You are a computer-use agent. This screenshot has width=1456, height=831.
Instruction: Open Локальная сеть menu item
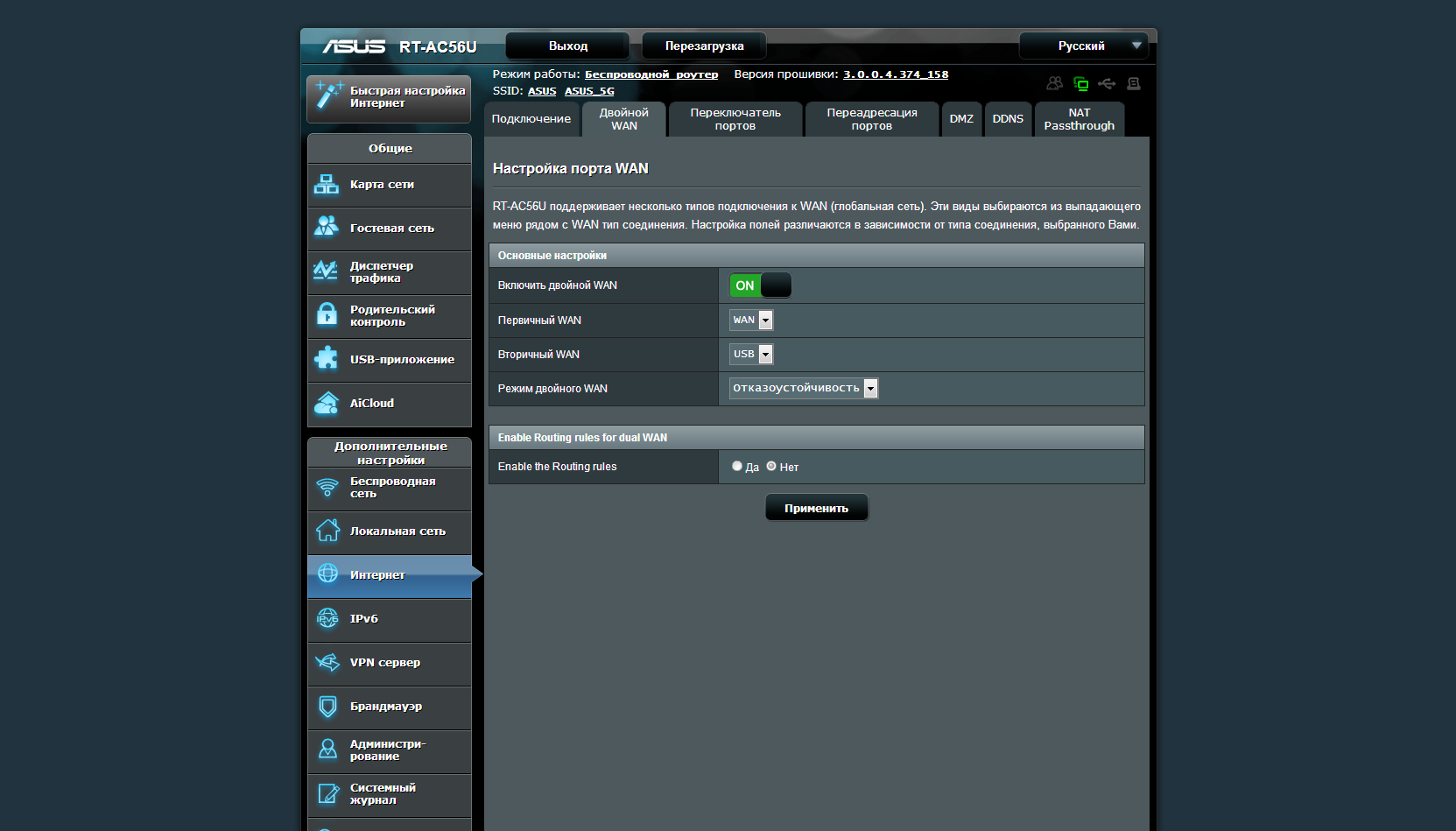coord(390,532)
